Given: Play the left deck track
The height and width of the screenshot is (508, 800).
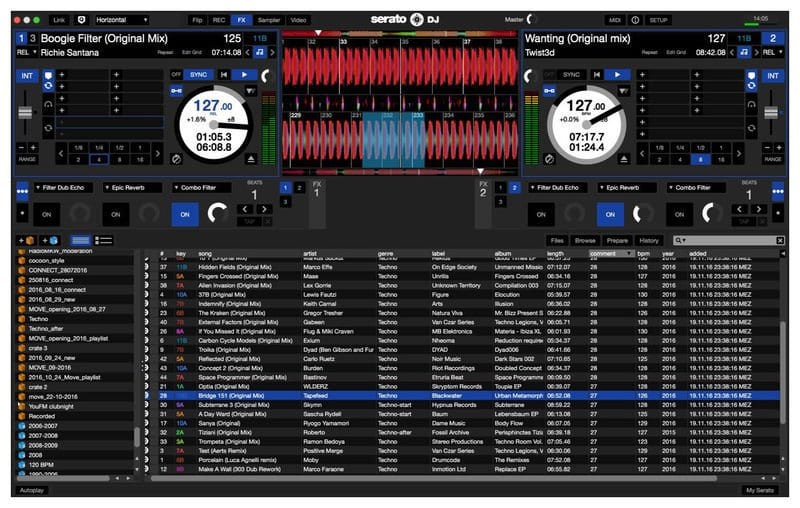Looking at the screenshot, I should point(244,74).
